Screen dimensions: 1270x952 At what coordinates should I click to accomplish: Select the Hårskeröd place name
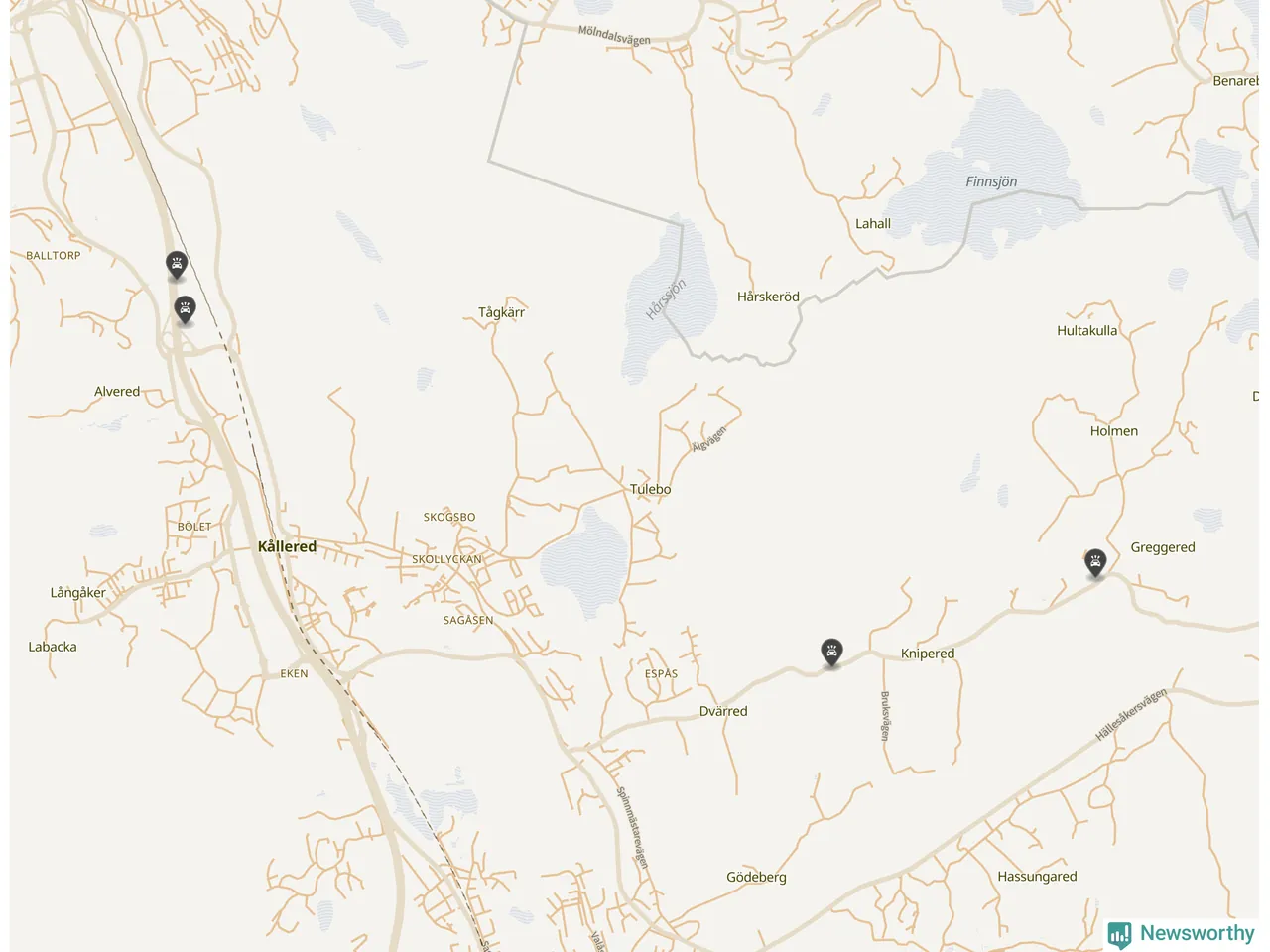click(768, 297)
